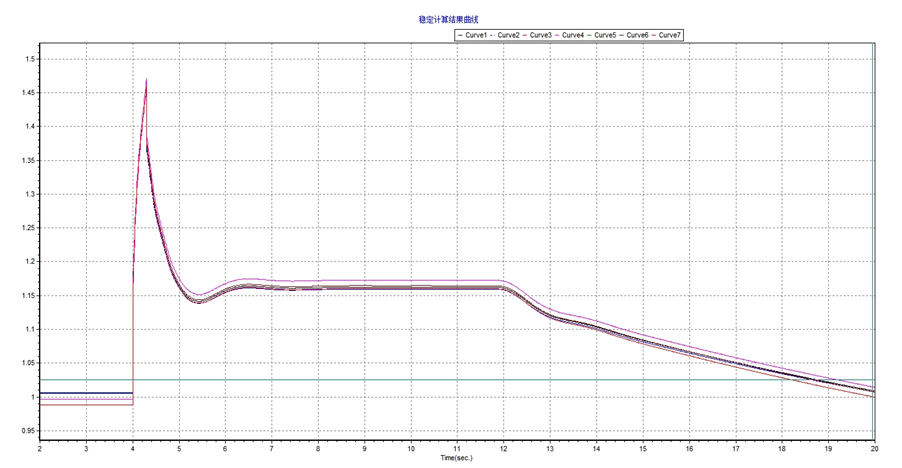Click the blue Chinese chart title
Screen dimensions: 902x468
pos(450,19)
